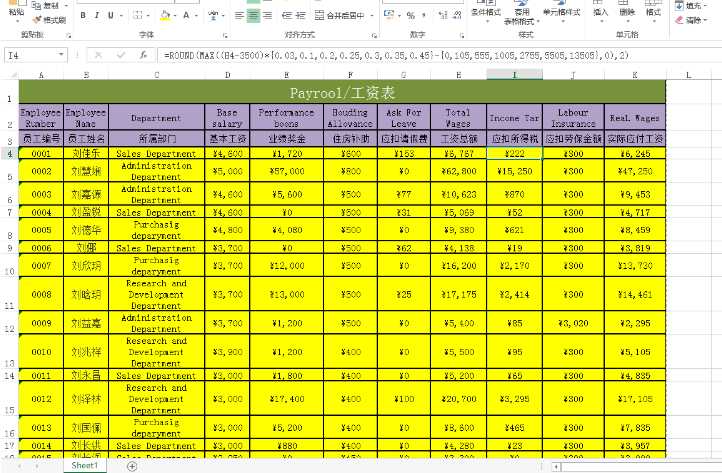The height and width of the screenshot is (473, 722).
Task: Select row 4 header
Action: (x=9, y=153)
